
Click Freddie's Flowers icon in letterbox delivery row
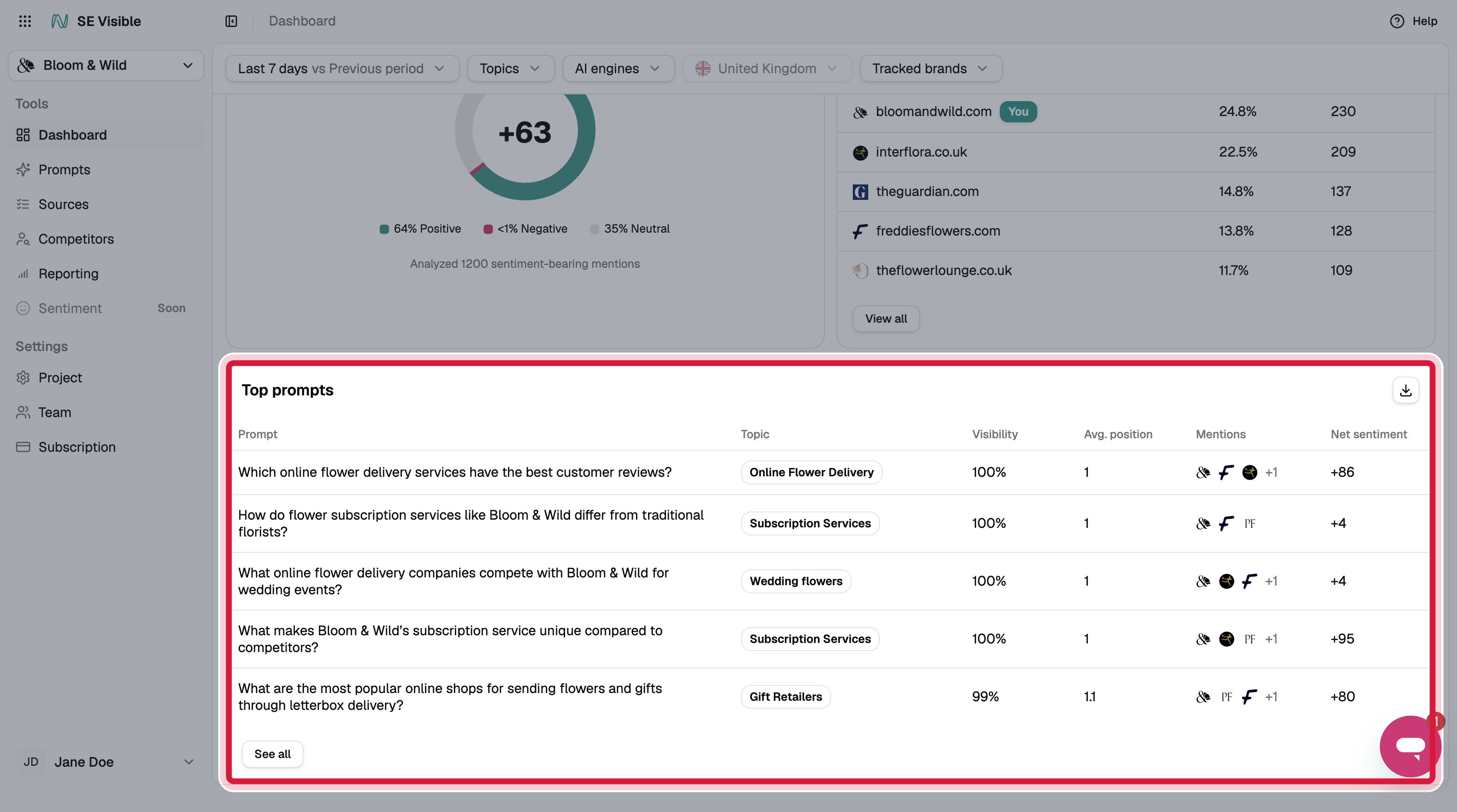pos(1249,696)
